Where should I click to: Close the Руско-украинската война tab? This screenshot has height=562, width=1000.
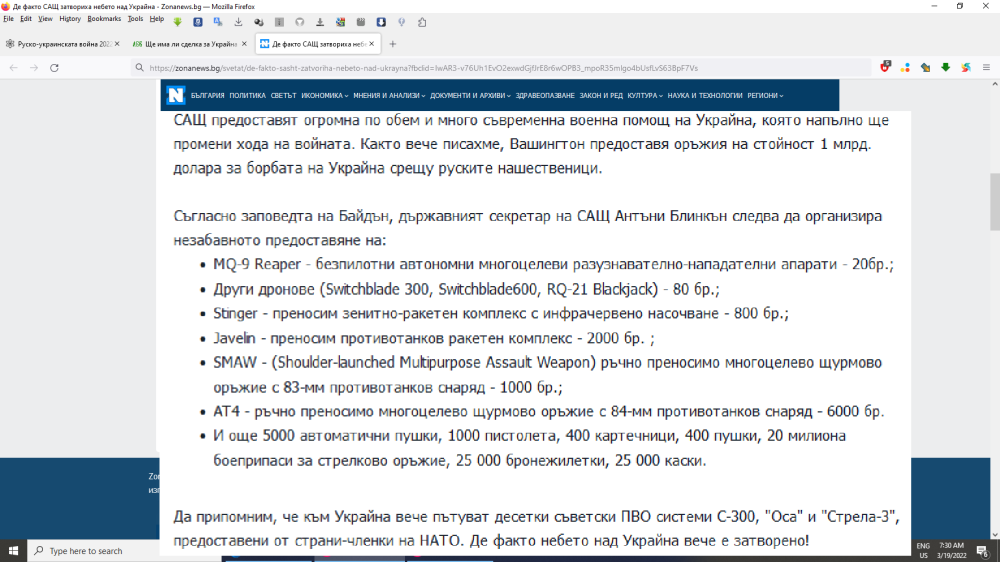click(117, 44)
